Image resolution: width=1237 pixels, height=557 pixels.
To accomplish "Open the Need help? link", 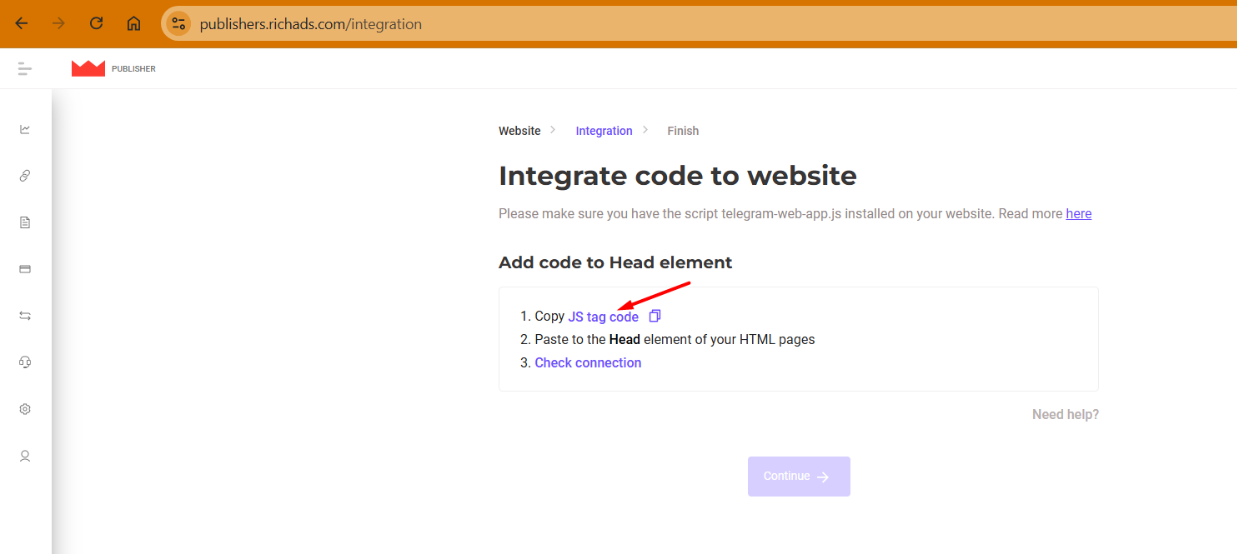I will [x=1065, y=414].
